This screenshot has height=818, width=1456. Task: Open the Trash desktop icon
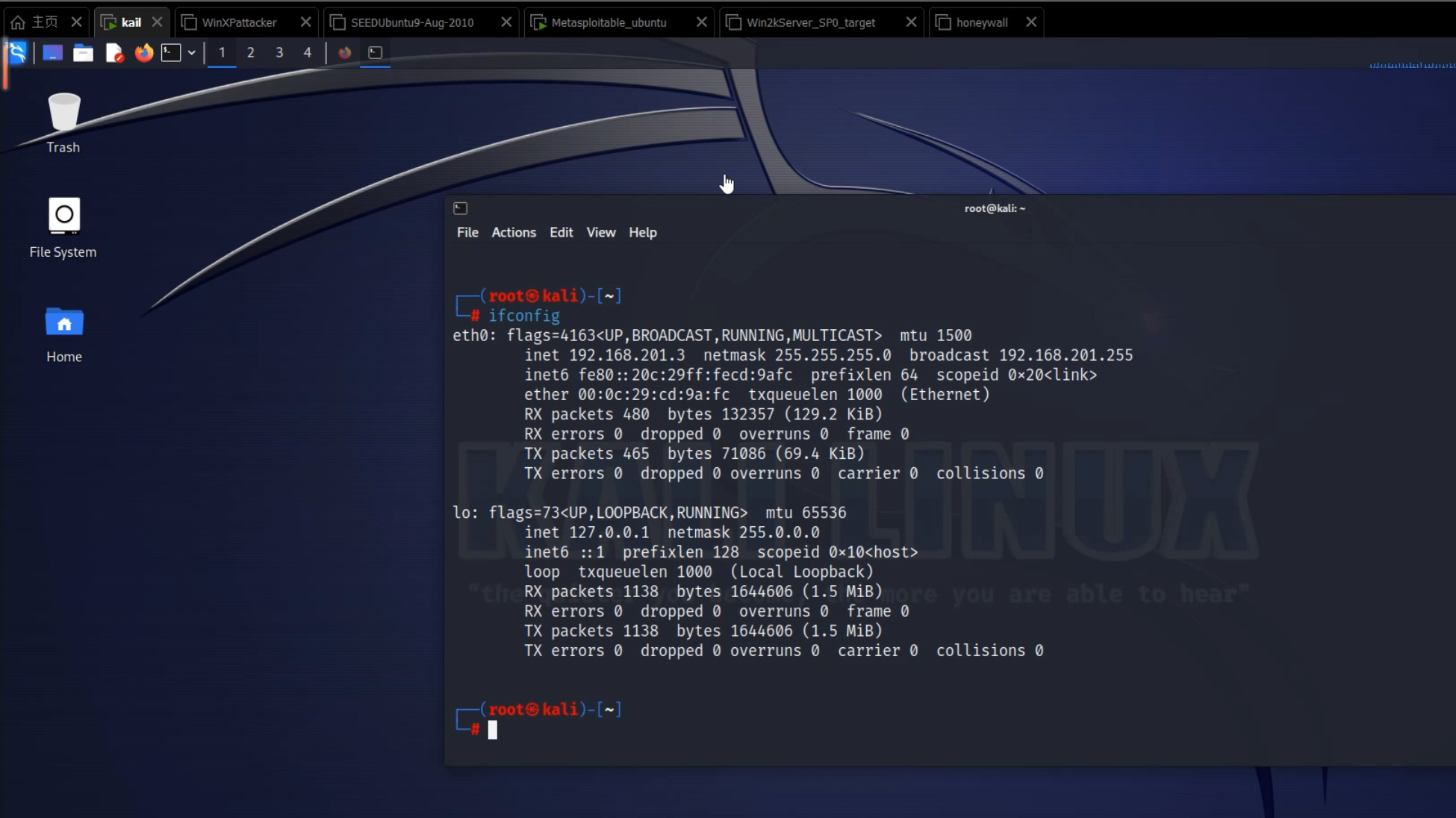tap(63, 123)
